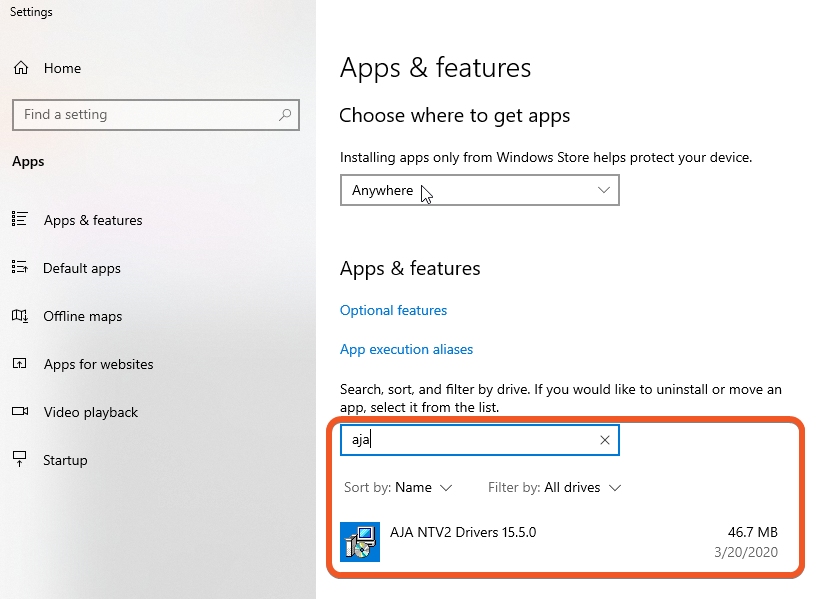Click the Offline maps map icon
Image resolution: width=822 pixels, height=599 pixels.
pyautogui.click(x=19, y=316)
